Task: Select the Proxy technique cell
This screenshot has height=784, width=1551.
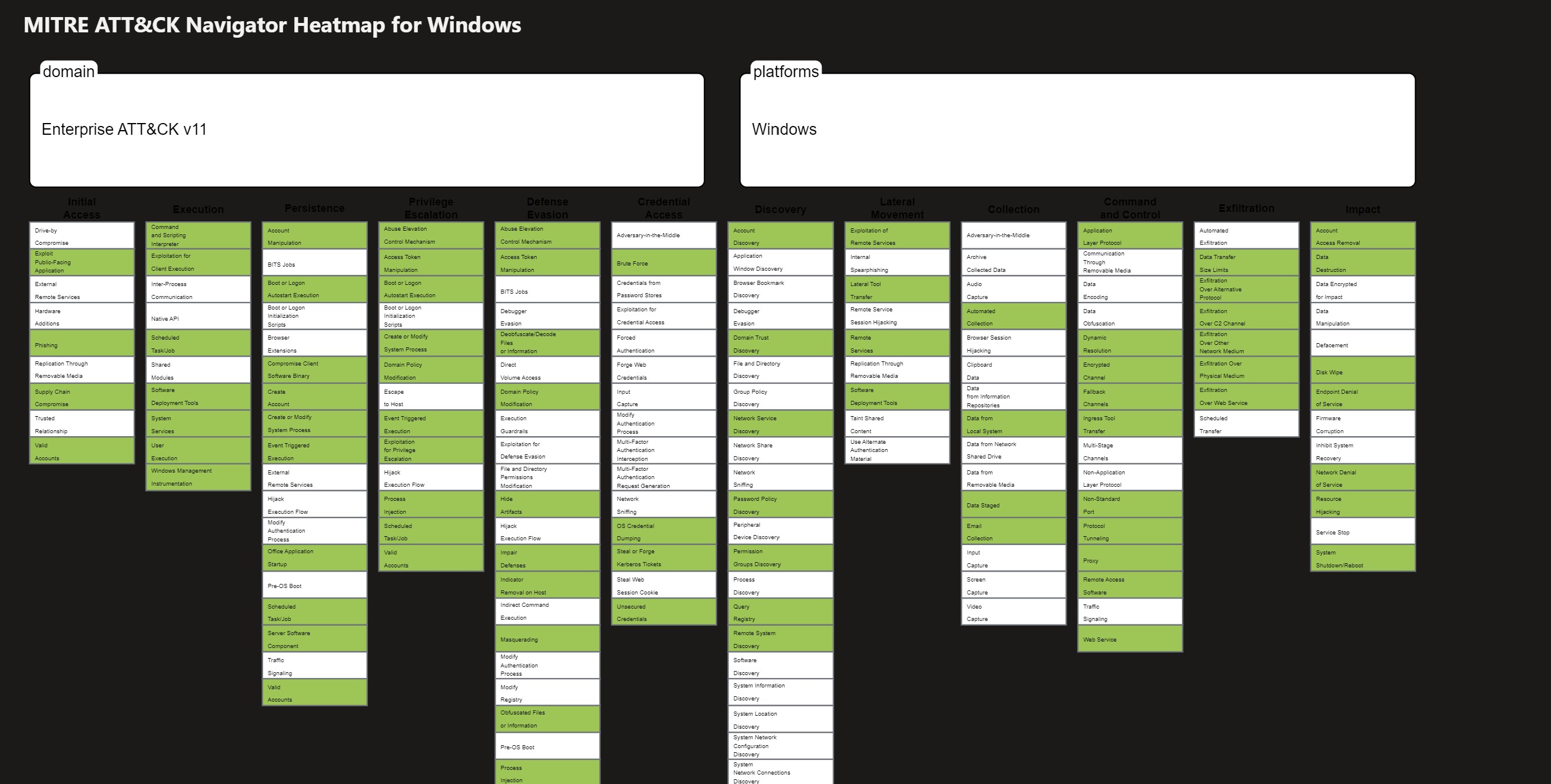Action: tap(1130, 558)
